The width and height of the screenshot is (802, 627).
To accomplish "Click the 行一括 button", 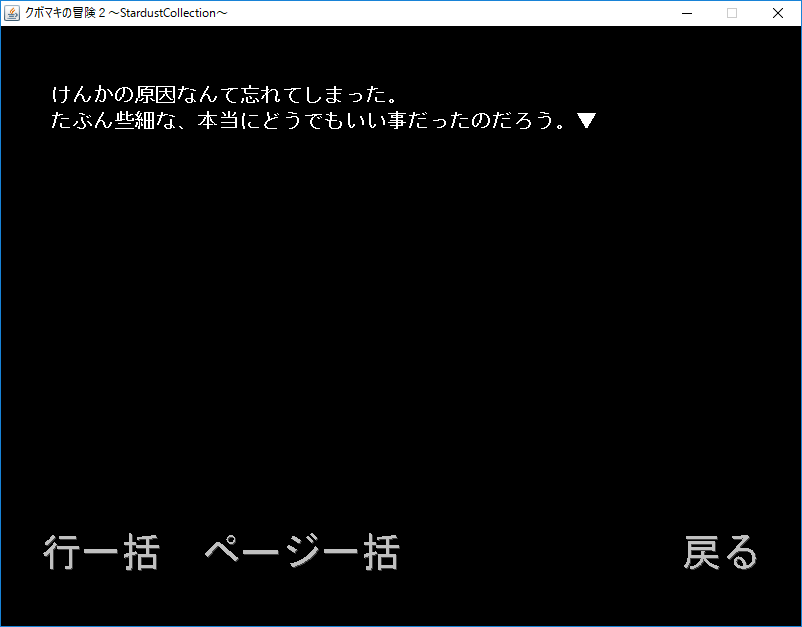I will coord(101,552).
